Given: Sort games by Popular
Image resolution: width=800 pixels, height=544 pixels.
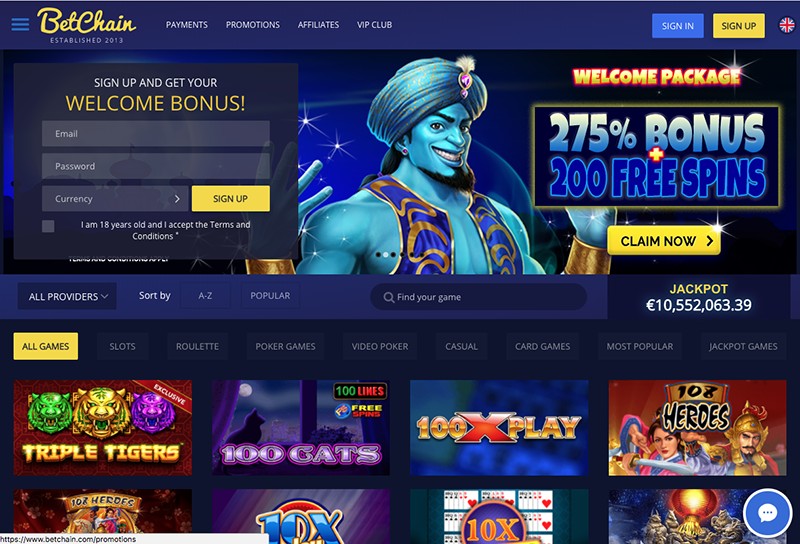Looking at the screenshot, I should point(270,296).
